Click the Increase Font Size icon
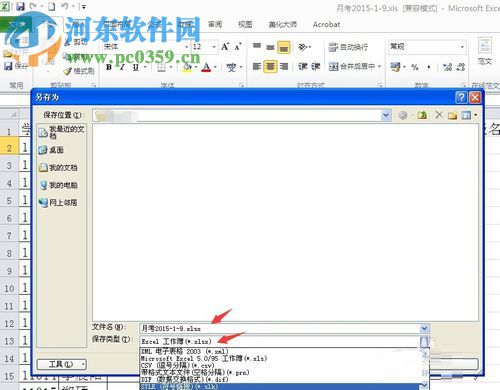 [225, 47]
